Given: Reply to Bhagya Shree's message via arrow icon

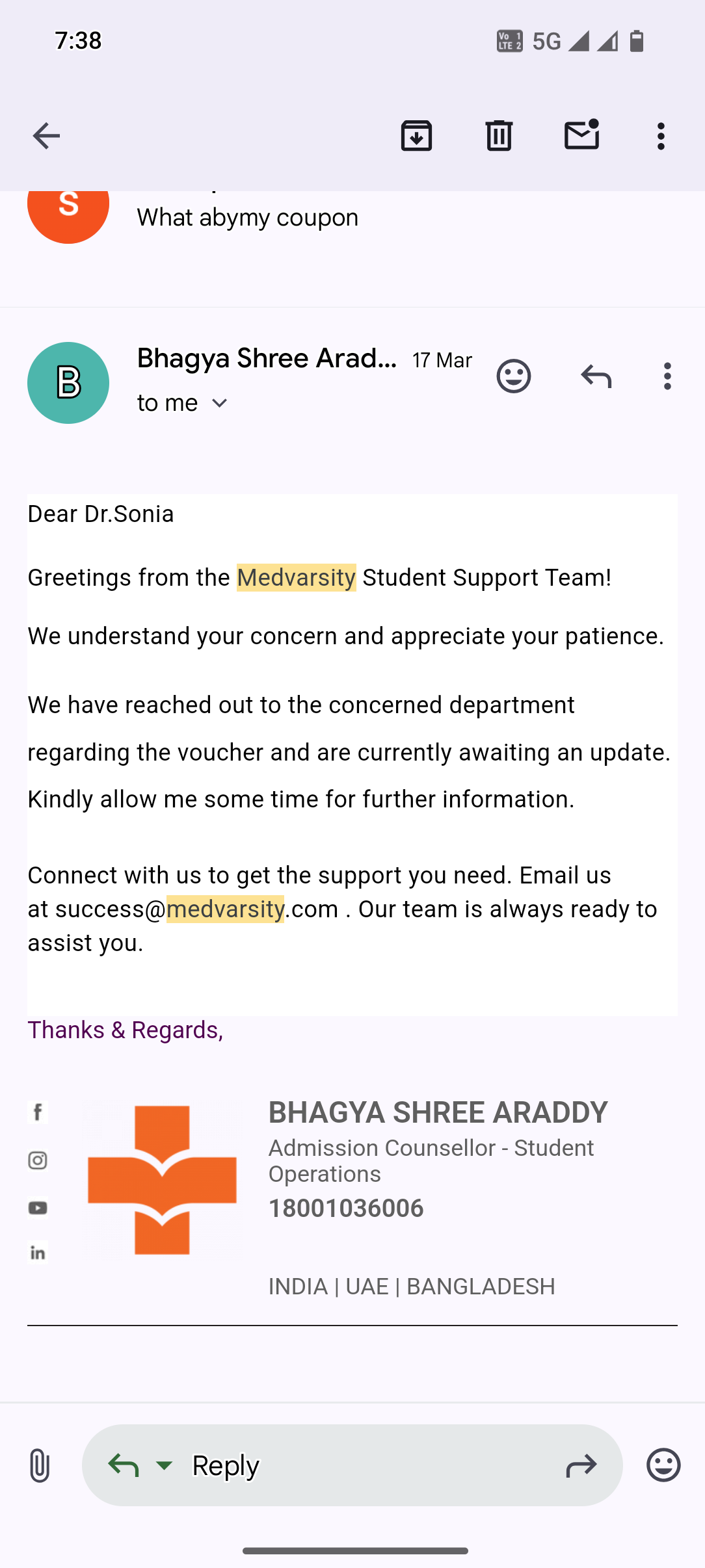Looking at the screenshot, I should pos(596,376).
